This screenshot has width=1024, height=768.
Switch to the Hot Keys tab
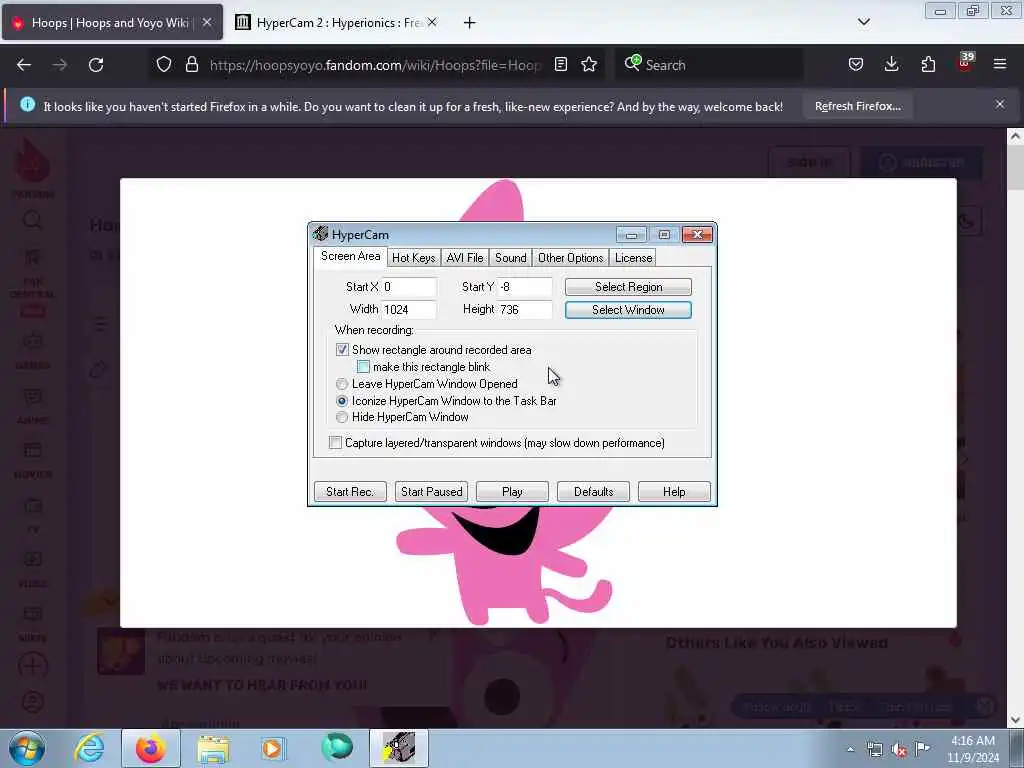click(413, 258)
